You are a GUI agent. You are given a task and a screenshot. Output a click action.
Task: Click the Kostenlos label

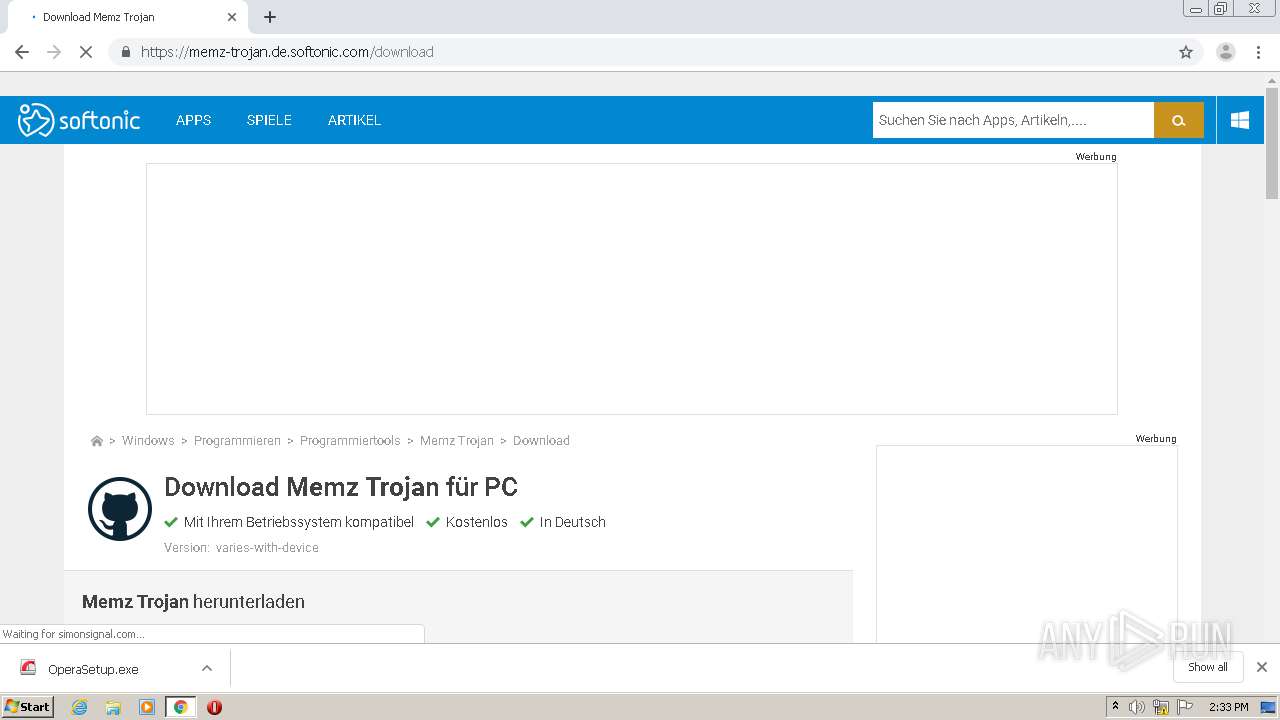(x=477, y=522)
